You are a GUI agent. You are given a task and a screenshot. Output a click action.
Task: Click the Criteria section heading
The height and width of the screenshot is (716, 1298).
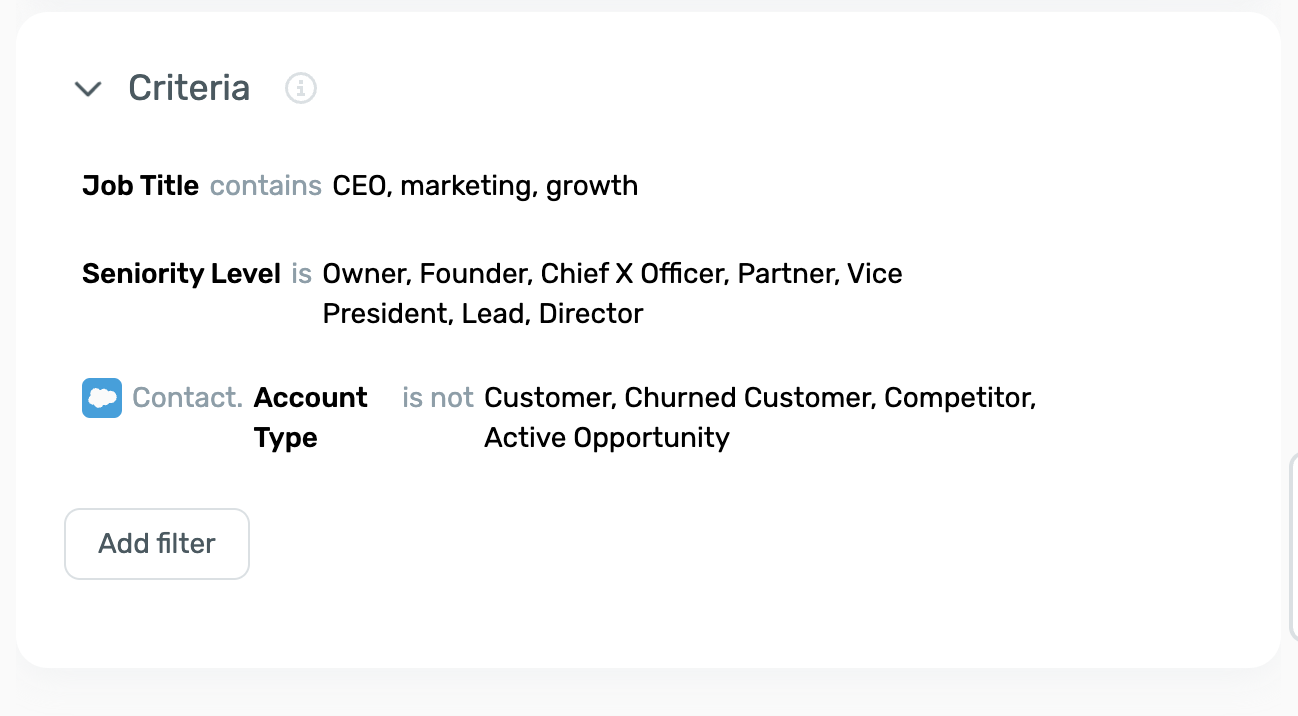[x=189, y=88]
